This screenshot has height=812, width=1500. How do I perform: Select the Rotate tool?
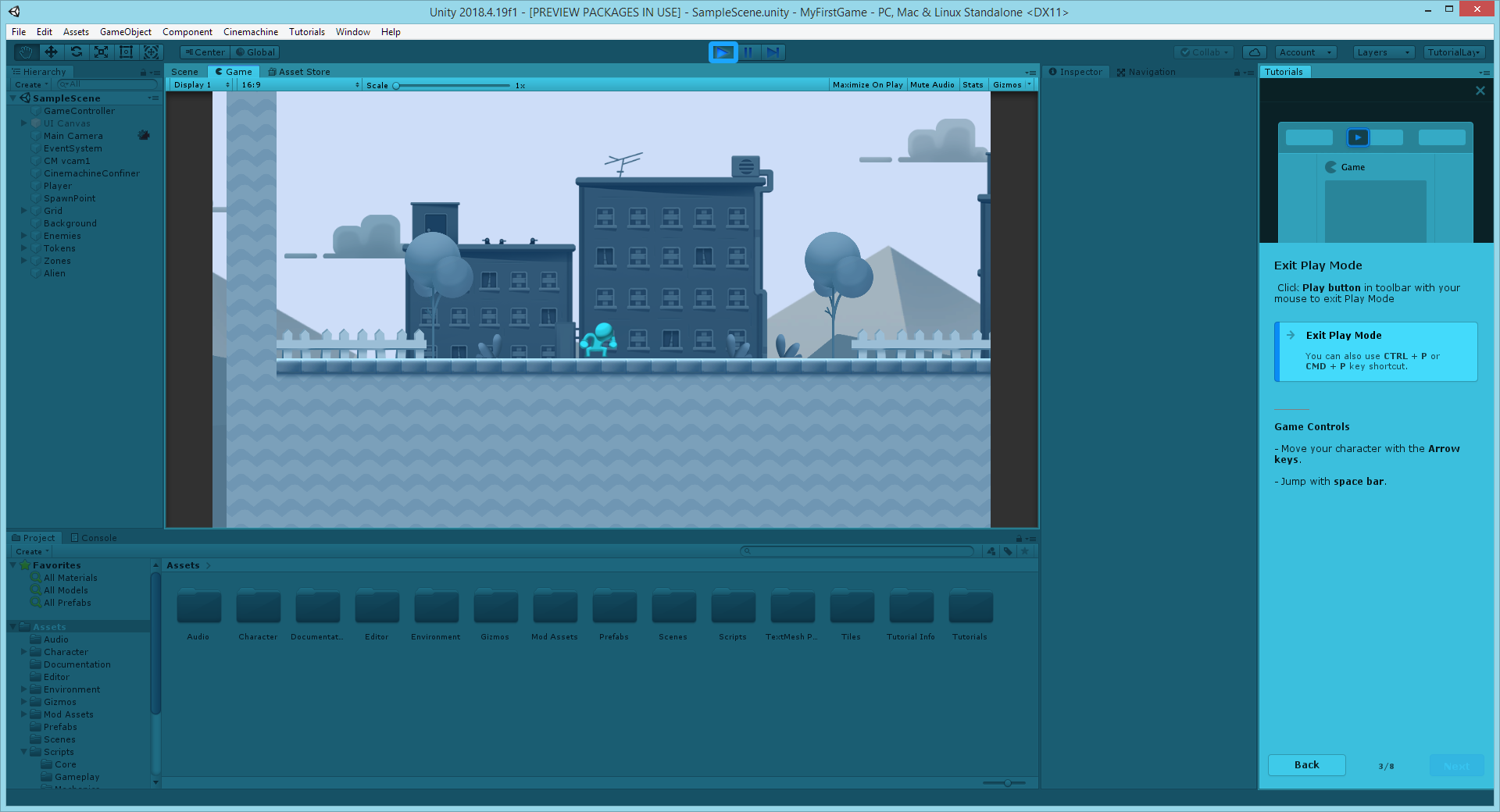coord(76,52)
